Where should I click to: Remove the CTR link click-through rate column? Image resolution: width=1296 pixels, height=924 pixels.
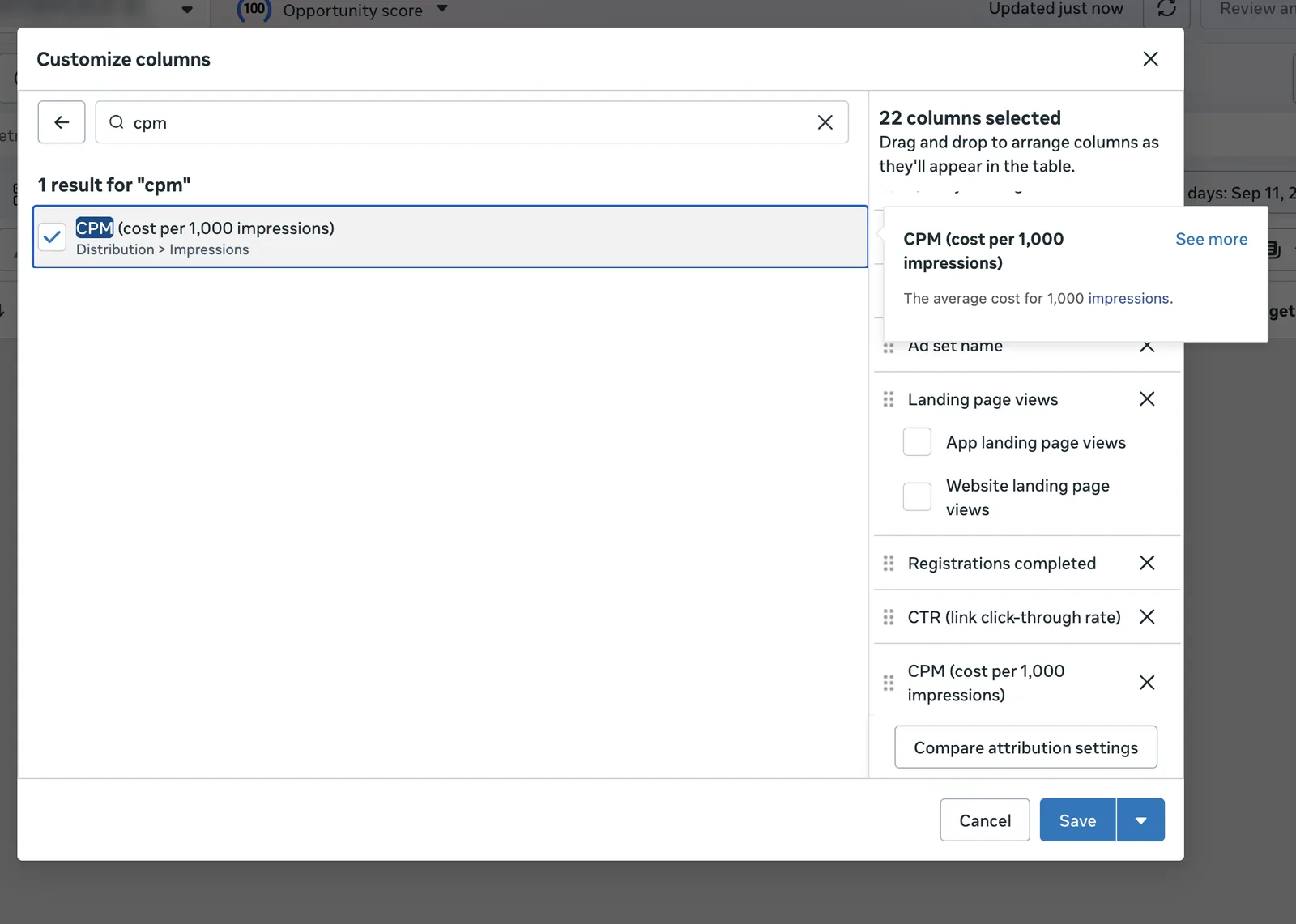(x=1147, y=617)
